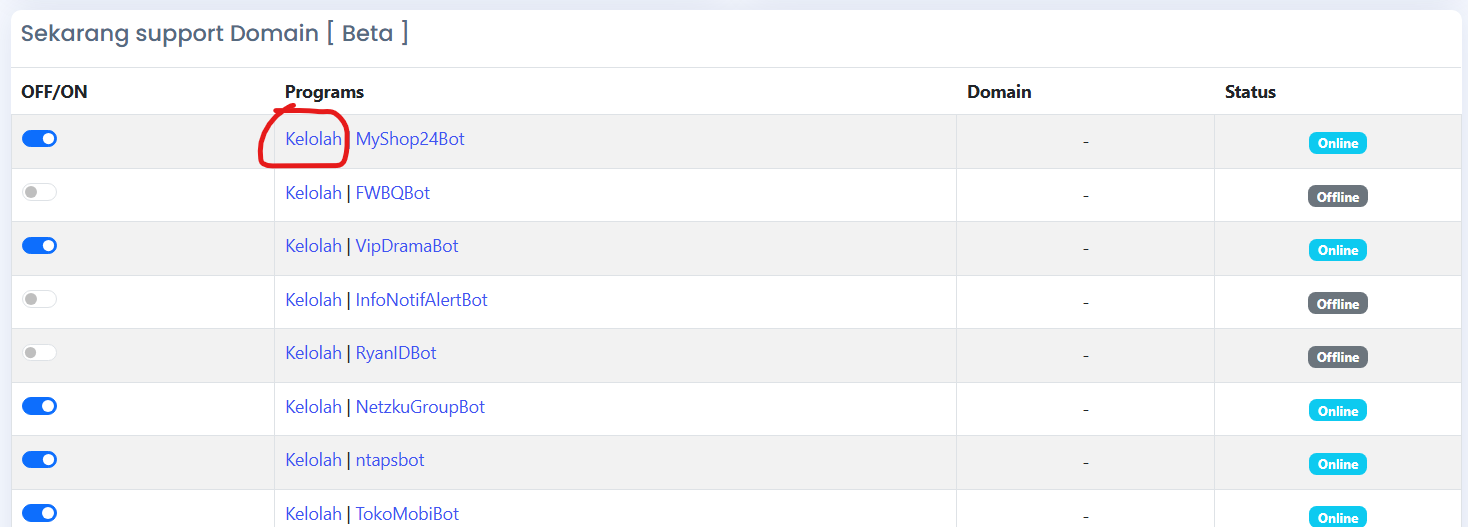This screenshot has height=527, width=1468.
Task: Open the NetzkuGroupBot program link
Action: 420,407
